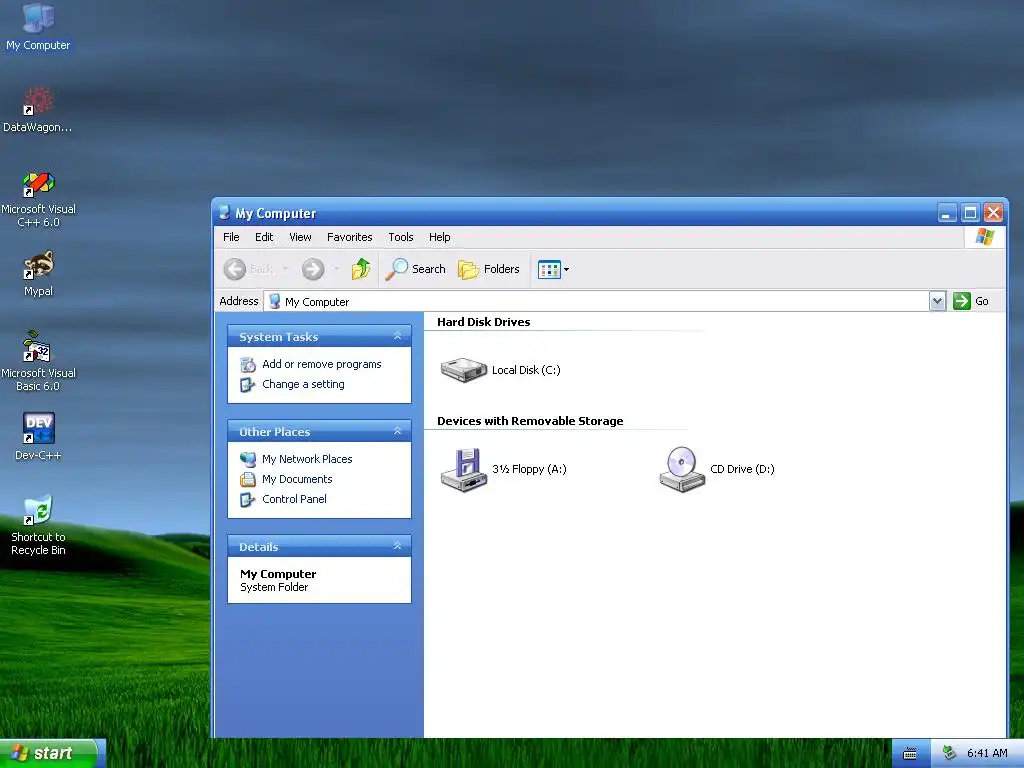Click the Go button

tap(971, 301)
